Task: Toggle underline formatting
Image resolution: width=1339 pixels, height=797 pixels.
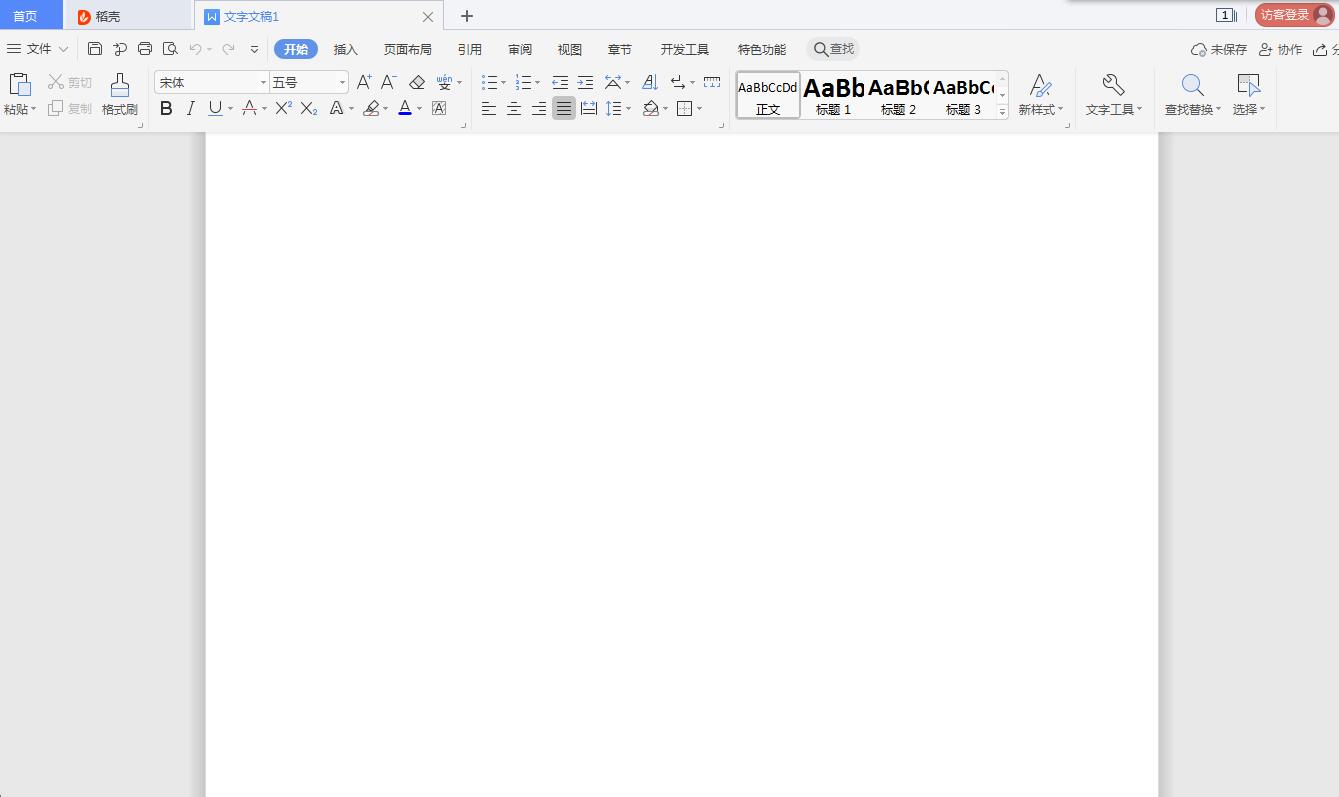Action: point(215,108)
